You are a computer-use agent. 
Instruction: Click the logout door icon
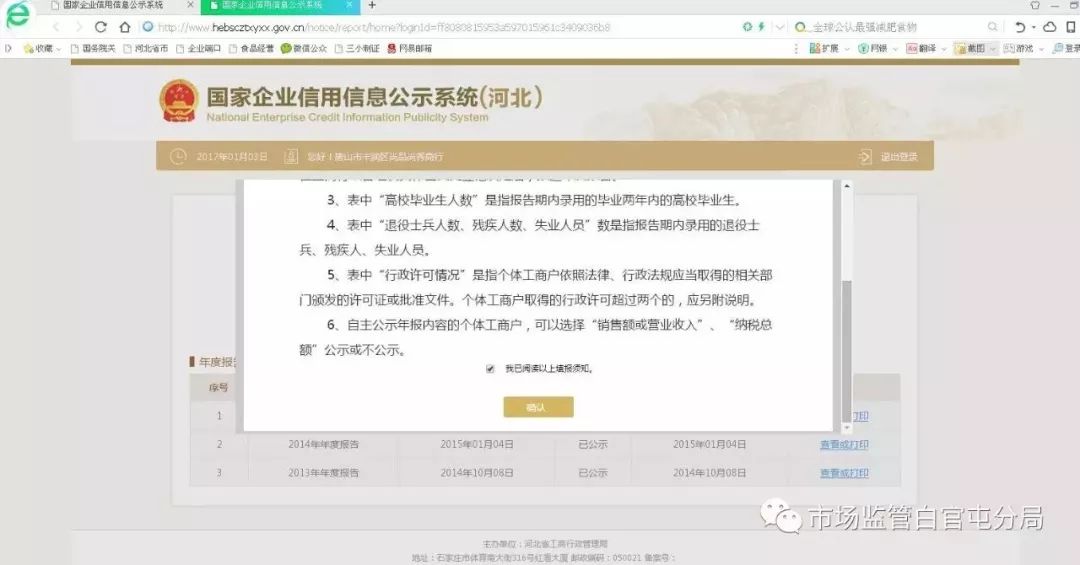865,156
